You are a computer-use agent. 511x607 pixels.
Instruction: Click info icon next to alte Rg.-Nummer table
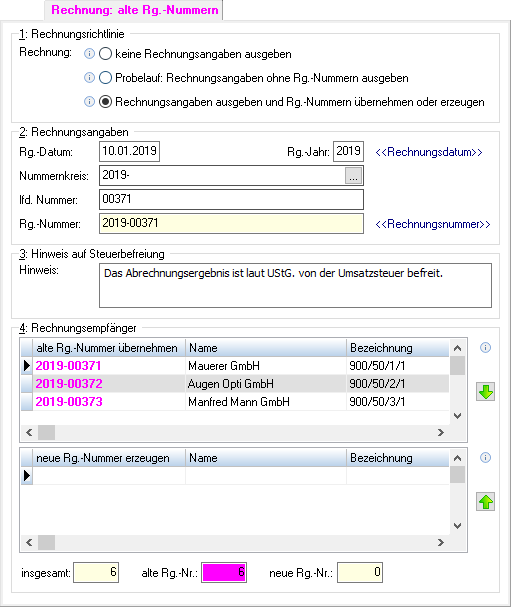point(485,348)
